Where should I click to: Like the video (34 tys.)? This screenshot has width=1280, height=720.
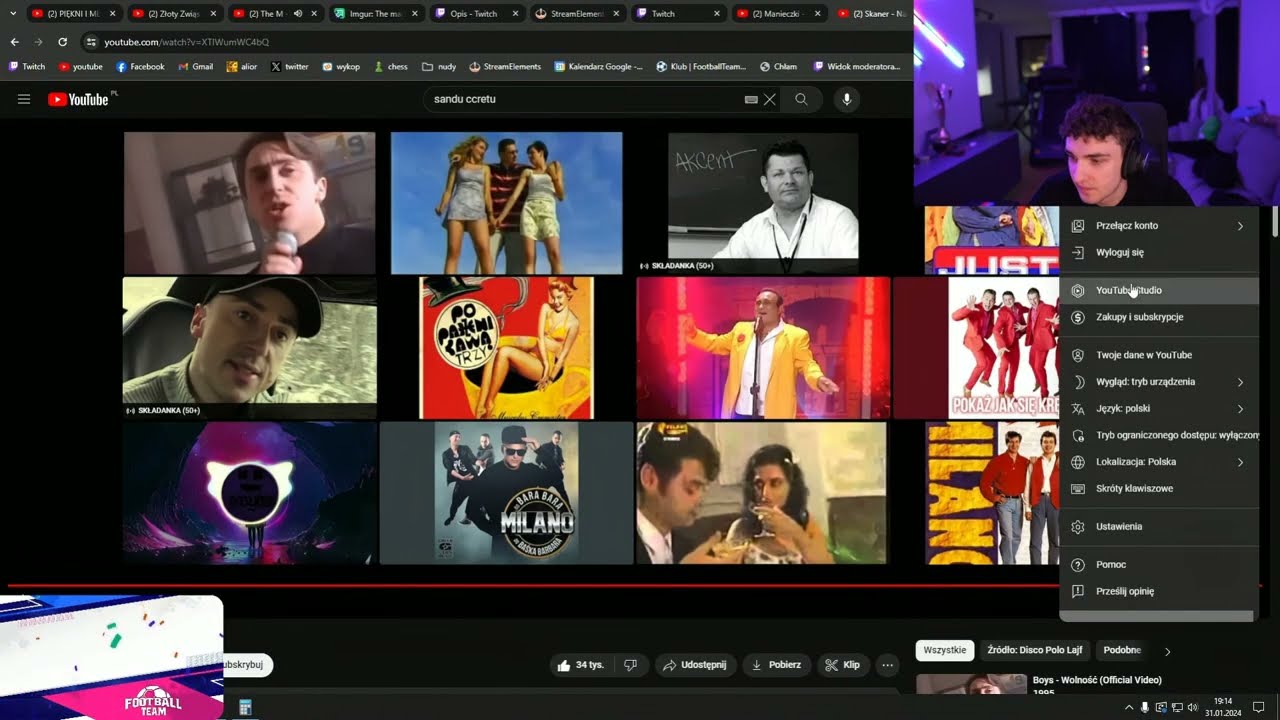pyautogui.click(x=581, y=665)
